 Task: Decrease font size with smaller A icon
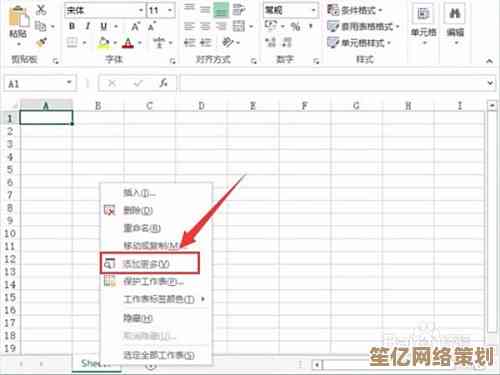[152, 26]
